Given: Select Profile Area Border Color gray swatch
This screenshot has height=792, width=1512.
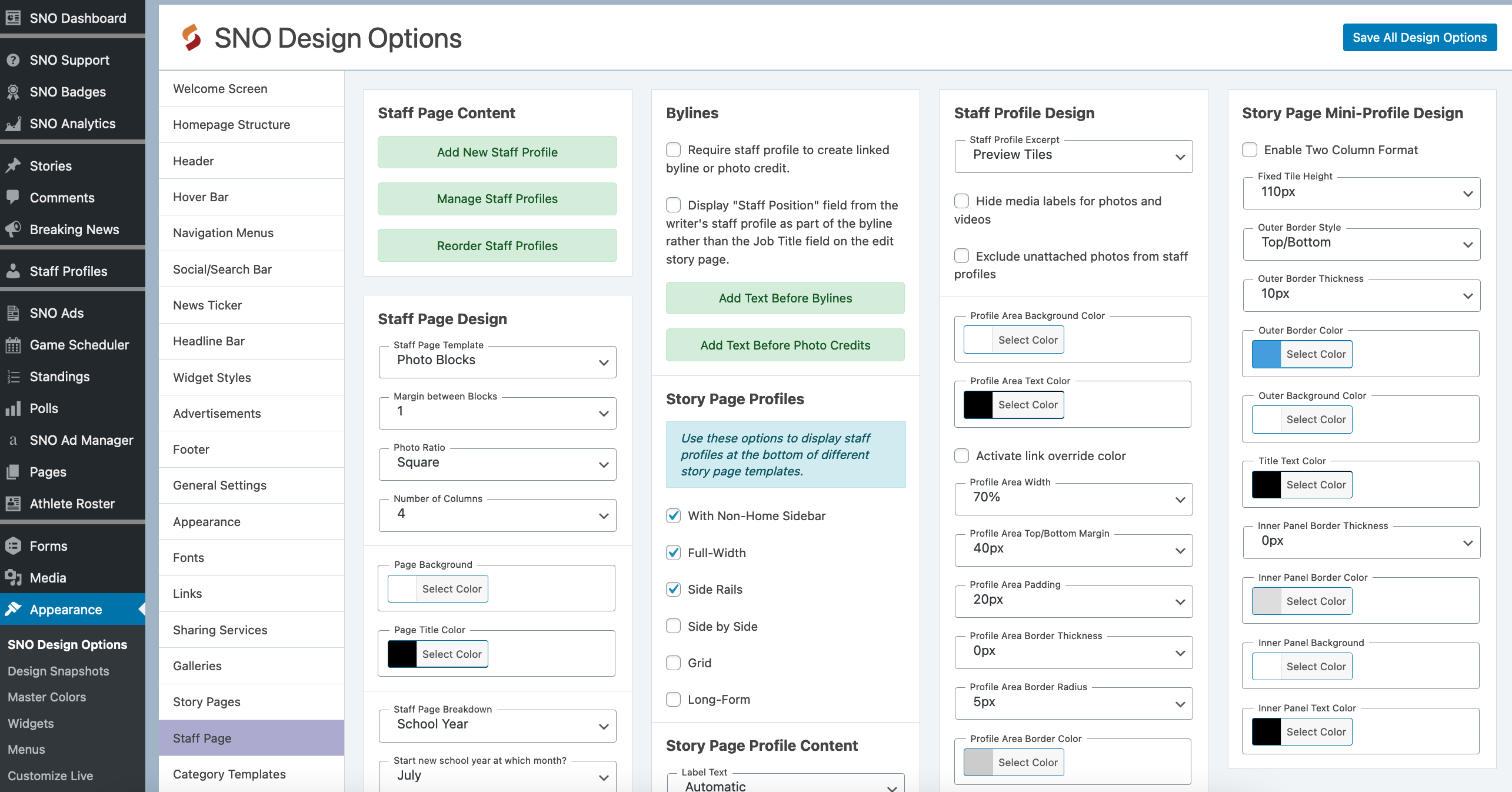Looking at the screenshot, I should [978, 763].
